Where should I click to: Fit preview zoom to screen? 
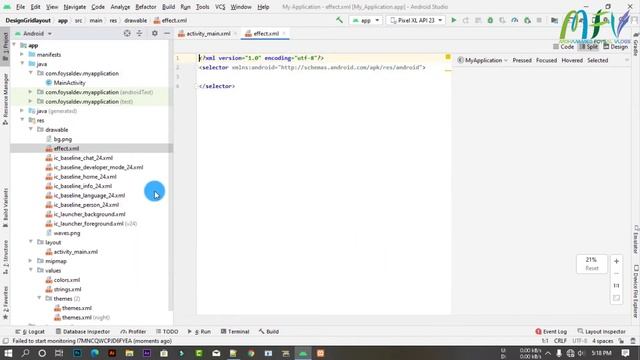tap(616, 298)
